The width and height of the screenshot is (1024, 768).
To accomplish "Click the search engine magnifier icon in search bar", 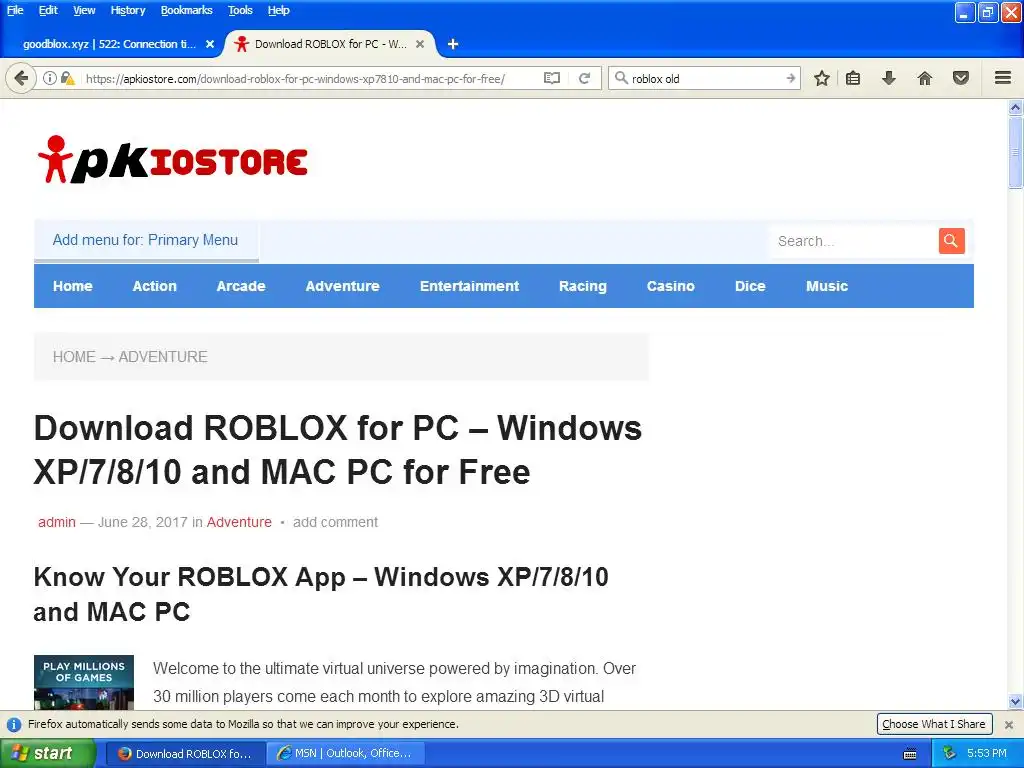I will [x=621, y=78].
